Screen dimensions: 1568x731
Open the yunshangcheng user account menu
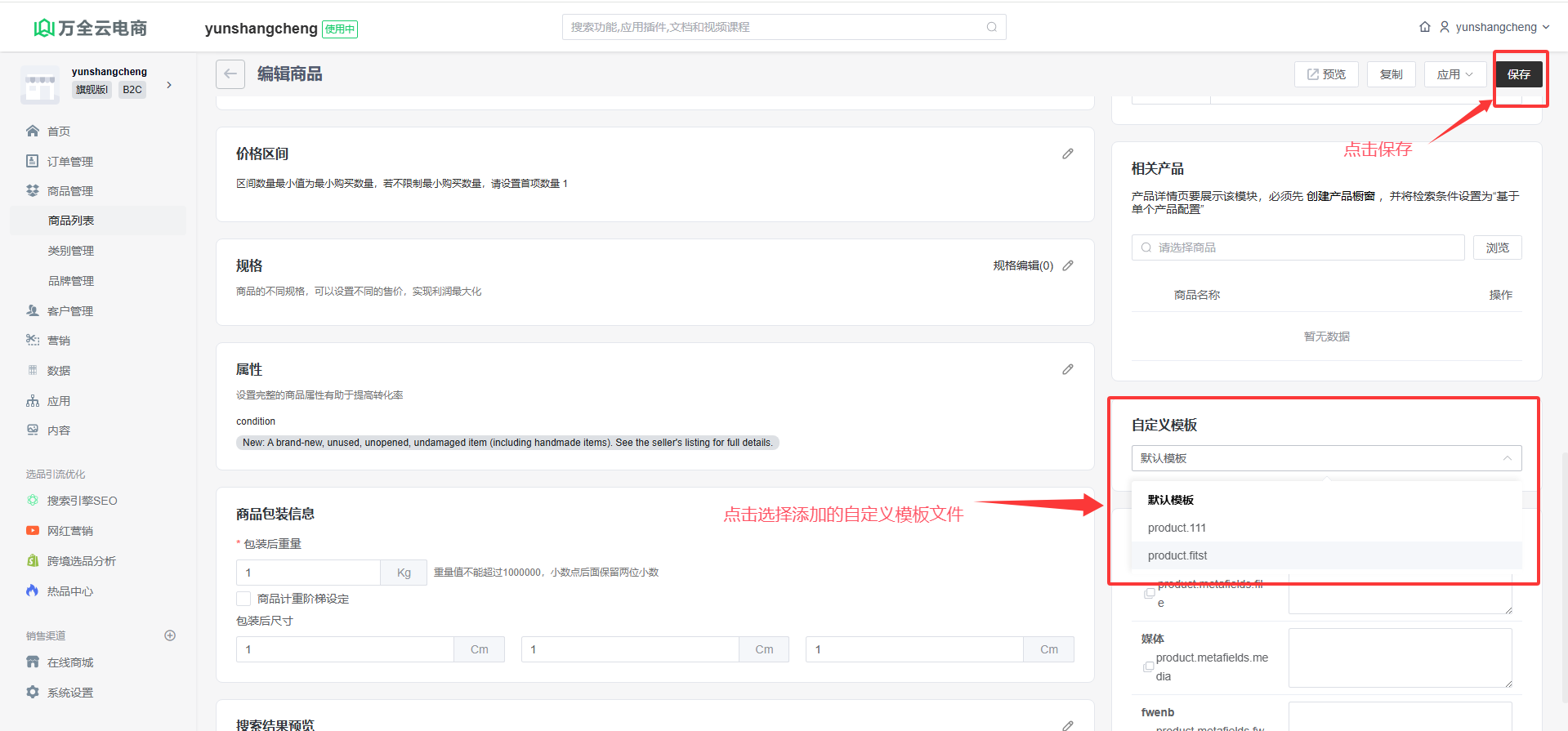tap(1494, 27)
